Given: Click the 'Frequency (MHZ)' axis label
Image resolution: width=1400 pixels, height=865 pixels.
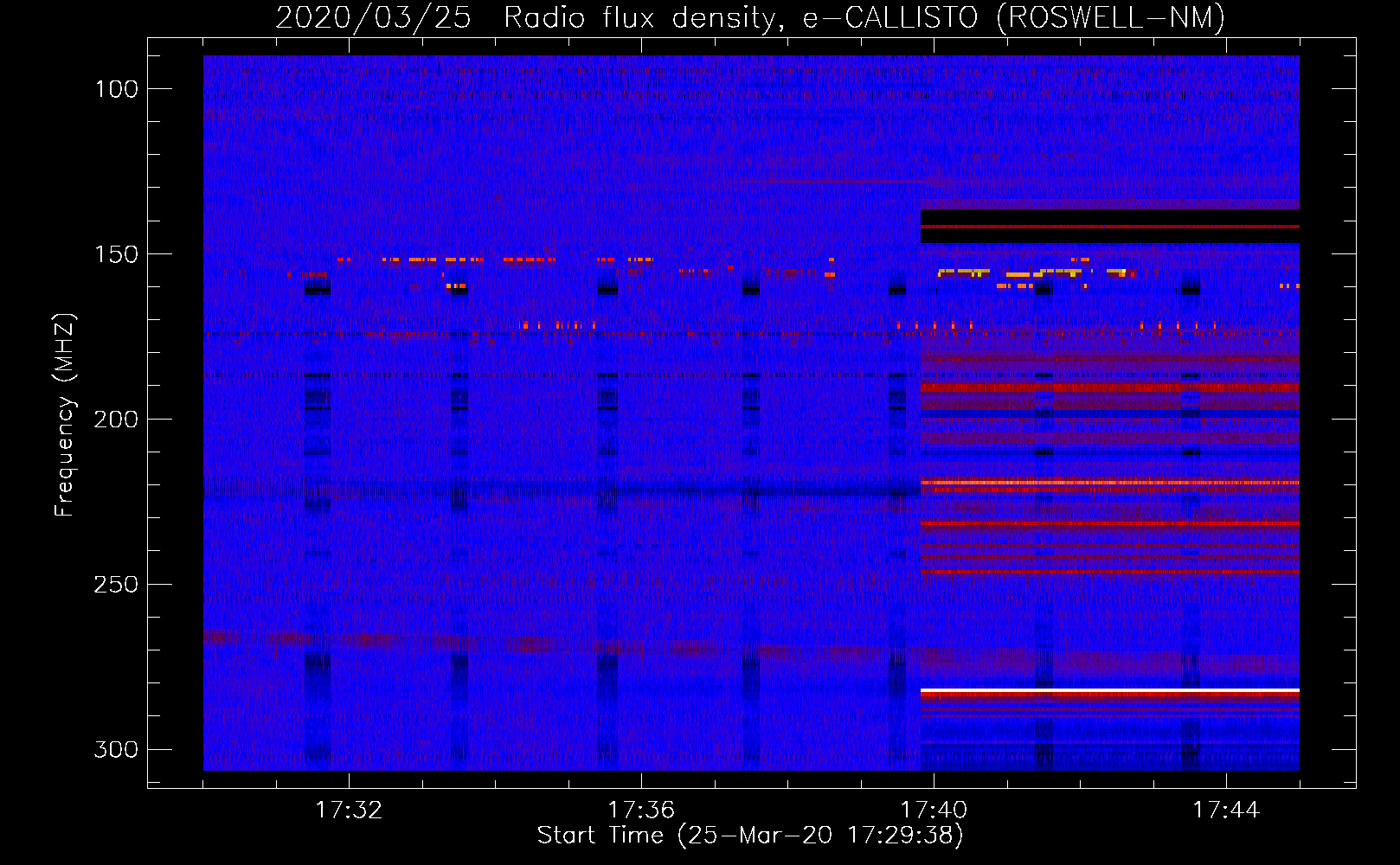Looking at the screenshot, I should pos(65,415).
